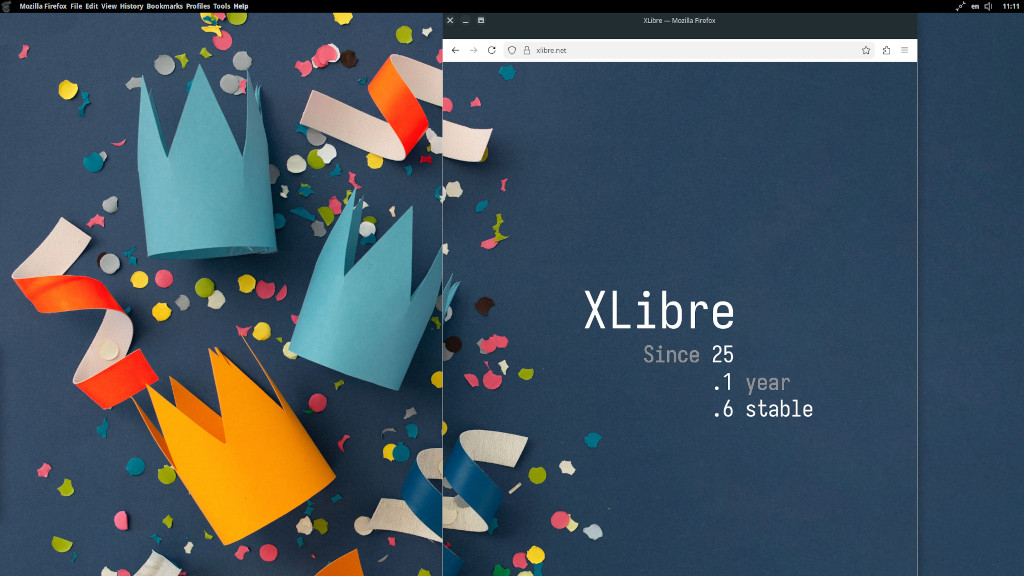Open the History menu
1024x576 pixels.
(131, 7)
